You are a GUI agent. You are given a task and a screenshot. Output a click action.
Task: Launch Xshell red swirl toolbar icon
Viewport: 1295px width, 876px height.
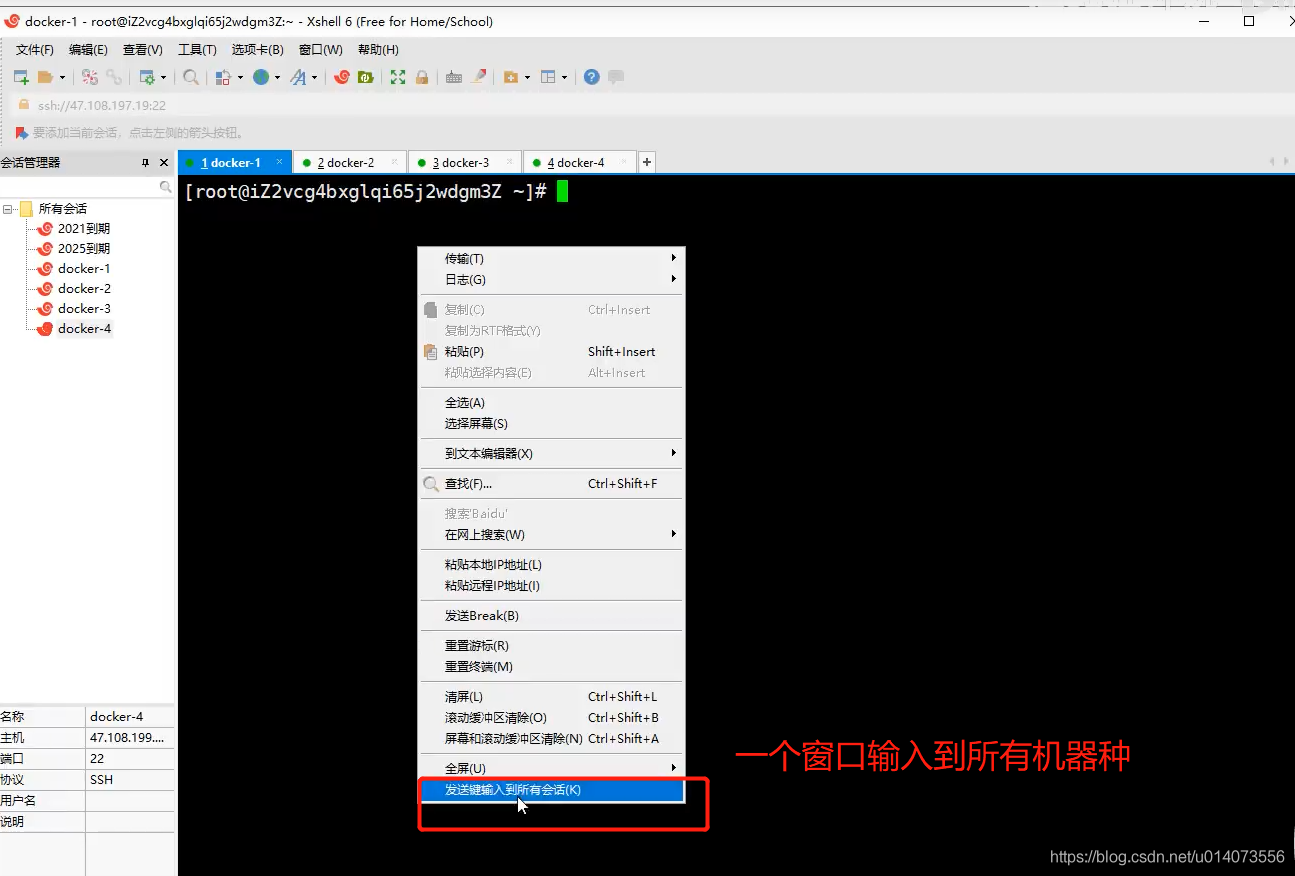[342, 77]
